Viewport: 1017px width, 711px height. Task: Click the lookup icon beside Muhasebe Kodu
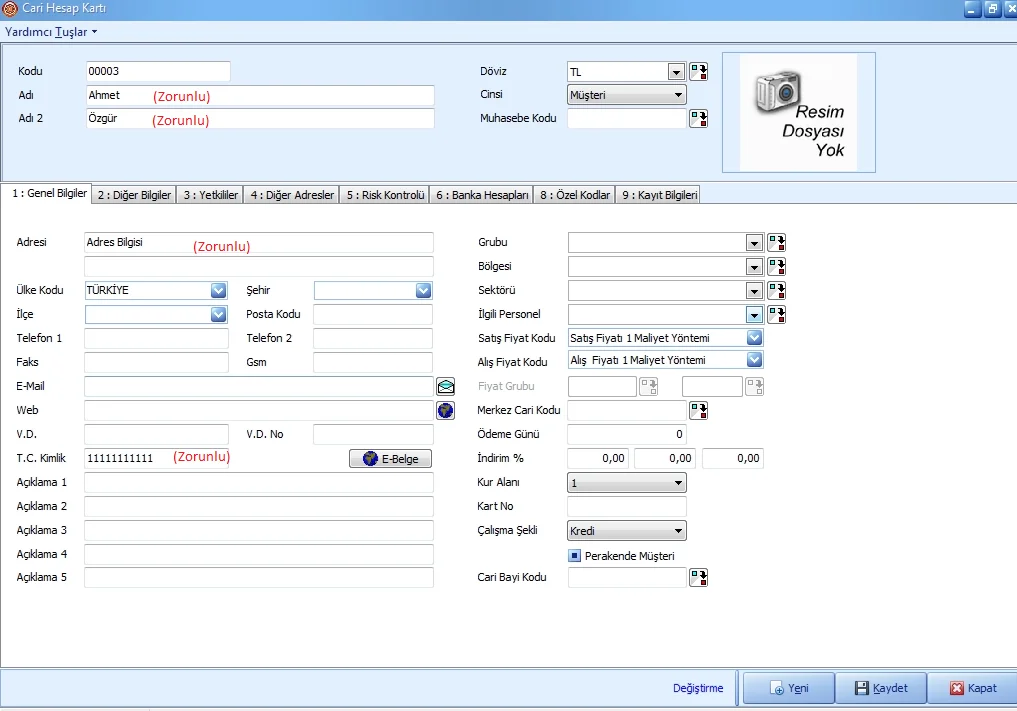click(698, 119)
